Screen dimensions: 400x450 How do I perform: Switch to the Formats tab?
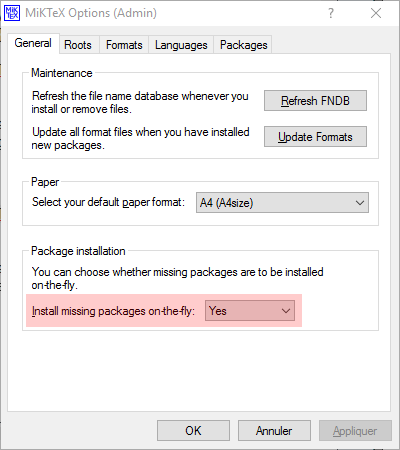click(124, 45)
